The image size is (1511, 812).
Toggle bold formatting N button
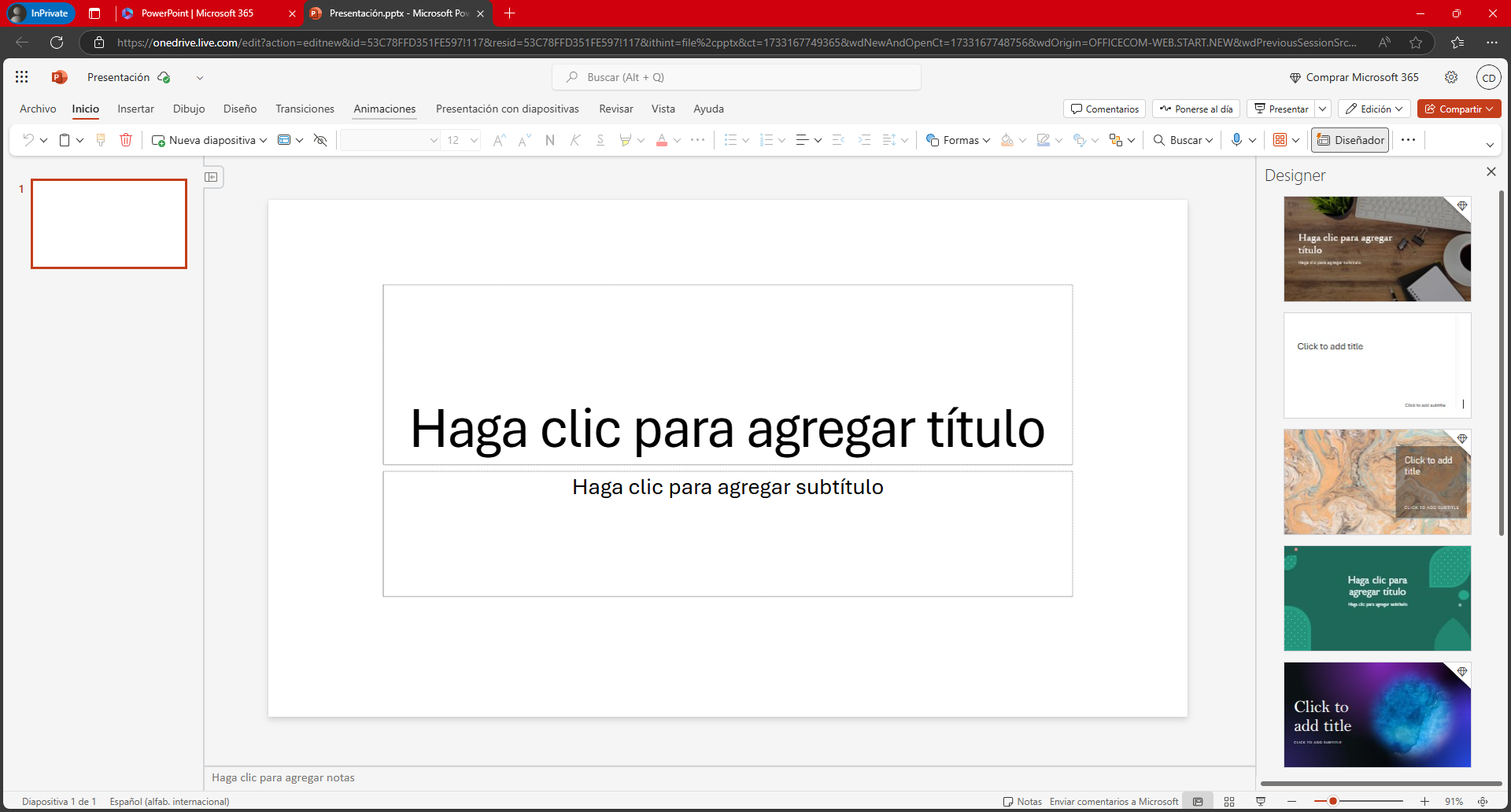pyautogui.click(x=550, y=140)
